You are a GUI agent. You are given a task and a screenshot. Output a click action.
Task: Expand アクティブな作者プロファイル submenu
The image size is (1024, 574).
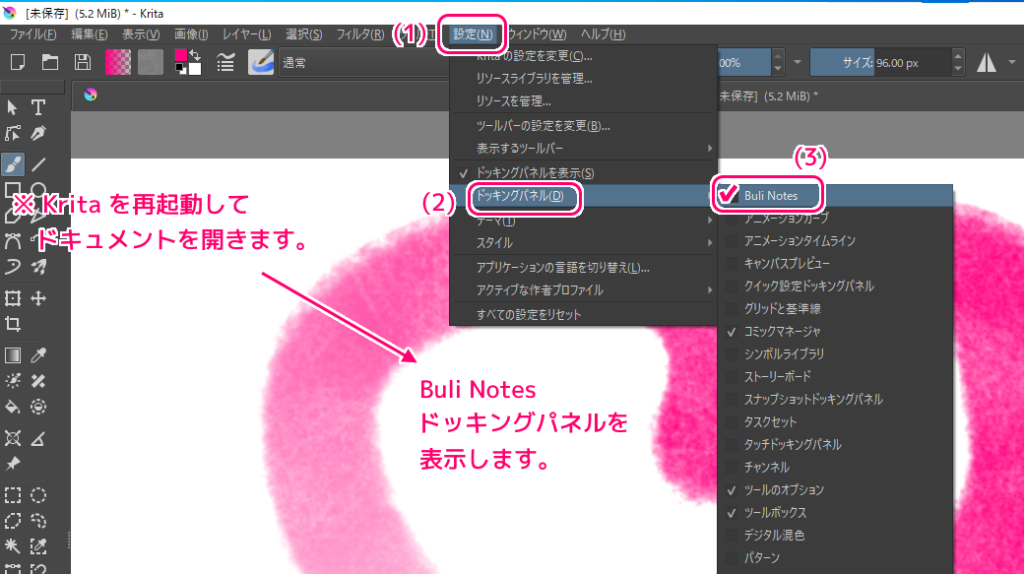point(584,290)
